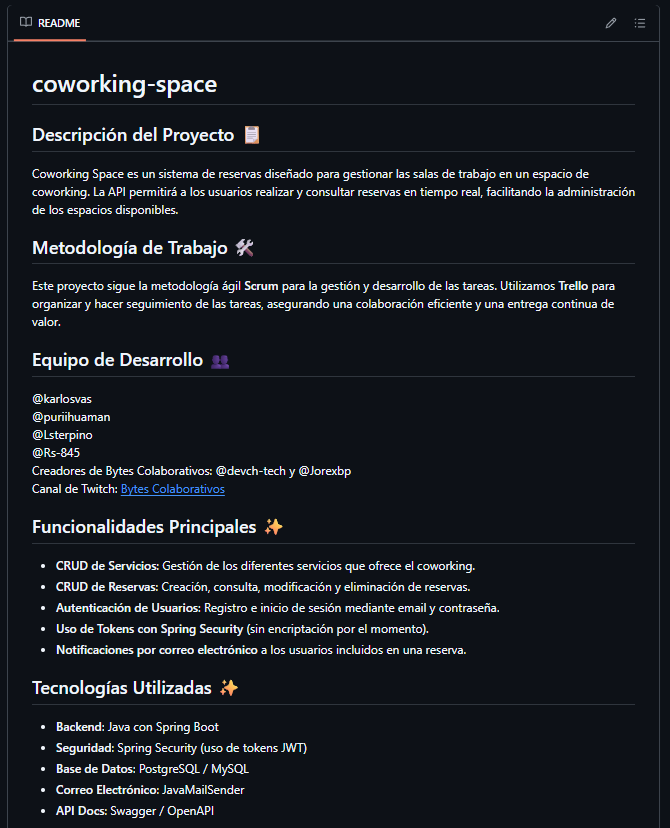Select the @Rs-845 mention

pos(56,453)
